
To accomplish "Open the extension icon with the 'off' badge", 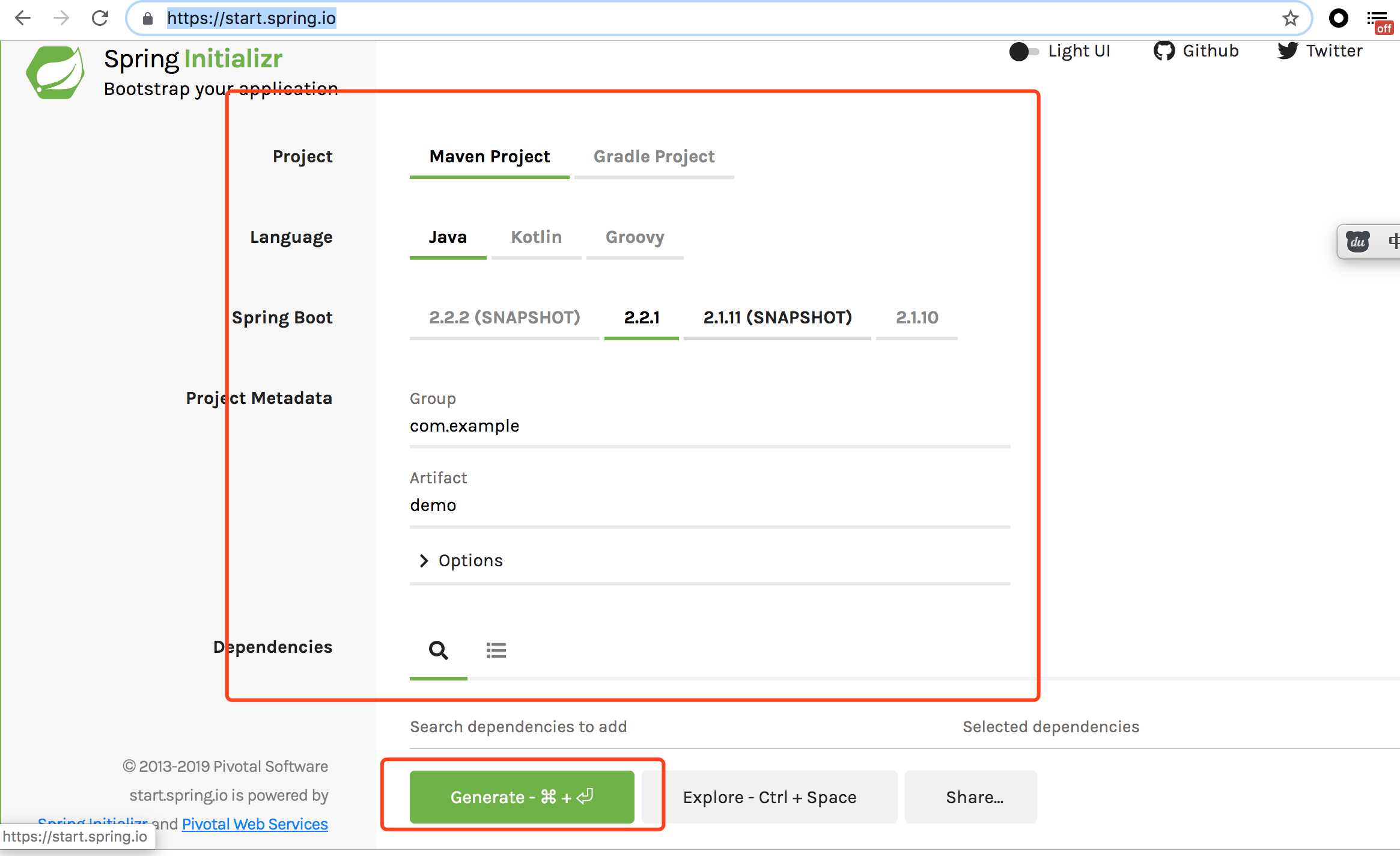I will (x=1380, y=22).
